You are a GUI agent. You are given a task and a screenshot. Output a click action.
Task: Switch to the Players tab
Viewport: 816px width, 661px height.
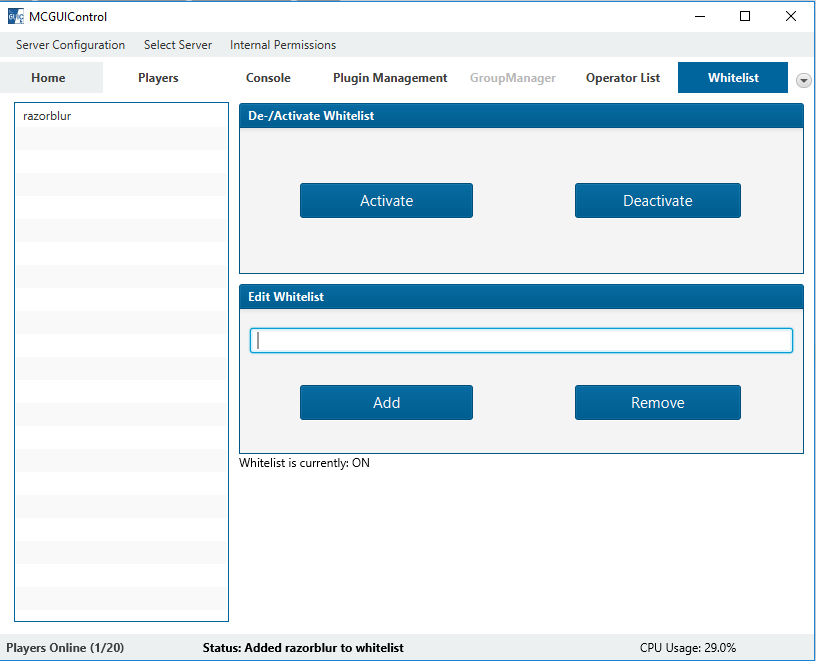point(158,78)
